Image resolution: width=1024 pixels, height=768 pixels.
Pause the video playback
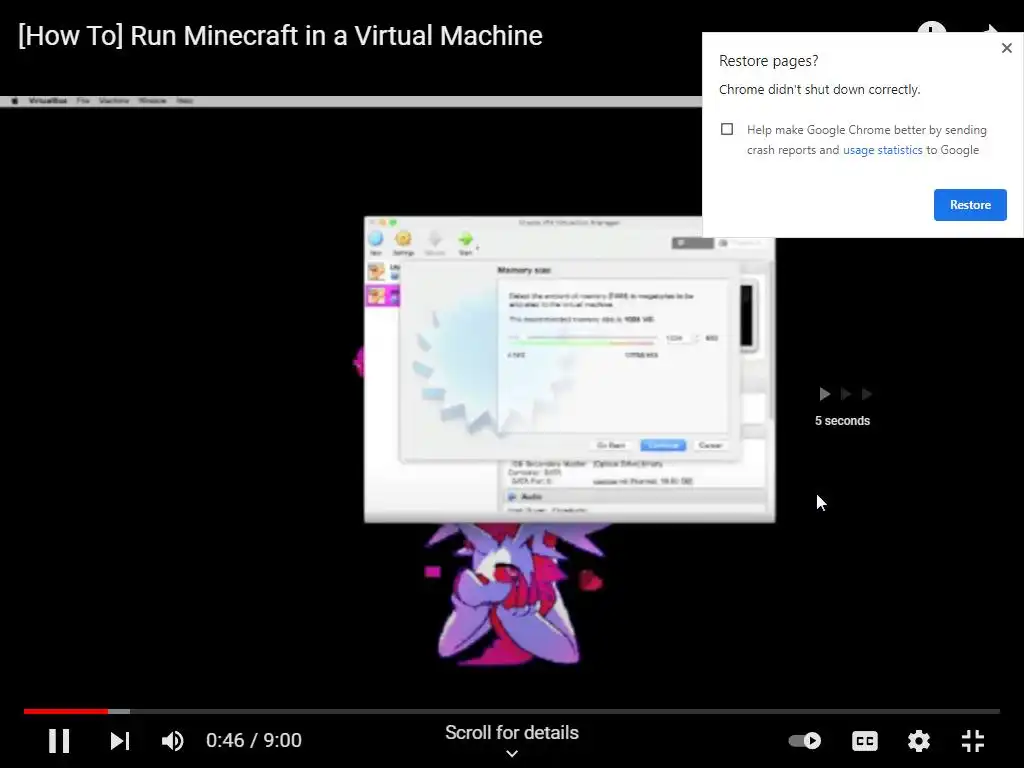pyautogui.click(x=59, y=741)
